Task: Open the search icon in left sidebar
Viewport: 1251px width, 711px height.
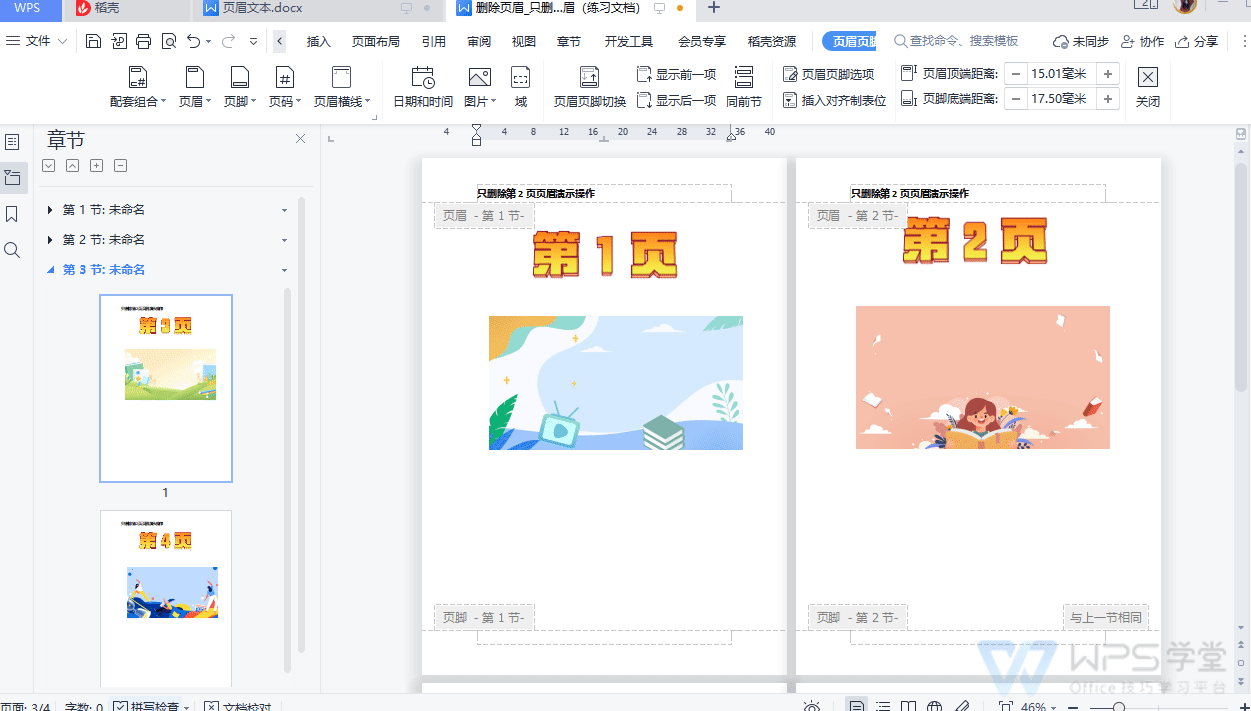Action: tap(12, 250)
